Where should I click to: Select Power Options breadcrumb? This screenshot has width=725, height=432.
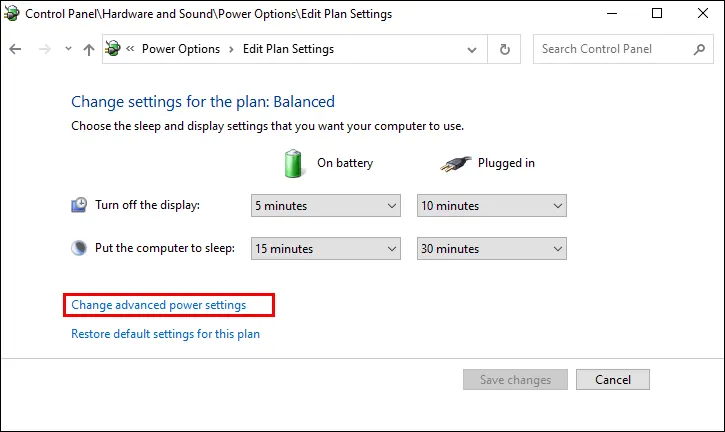click(181, 49)
